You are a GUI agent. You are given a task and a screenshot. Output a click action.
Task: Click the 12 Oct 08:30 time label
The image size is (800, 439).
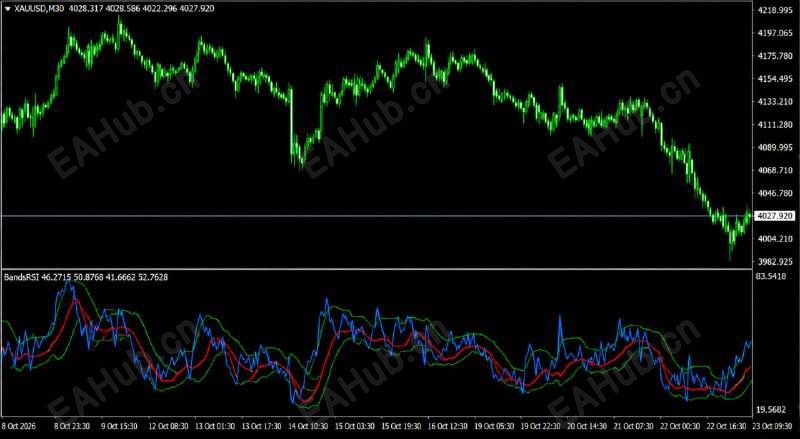(168, 426)
